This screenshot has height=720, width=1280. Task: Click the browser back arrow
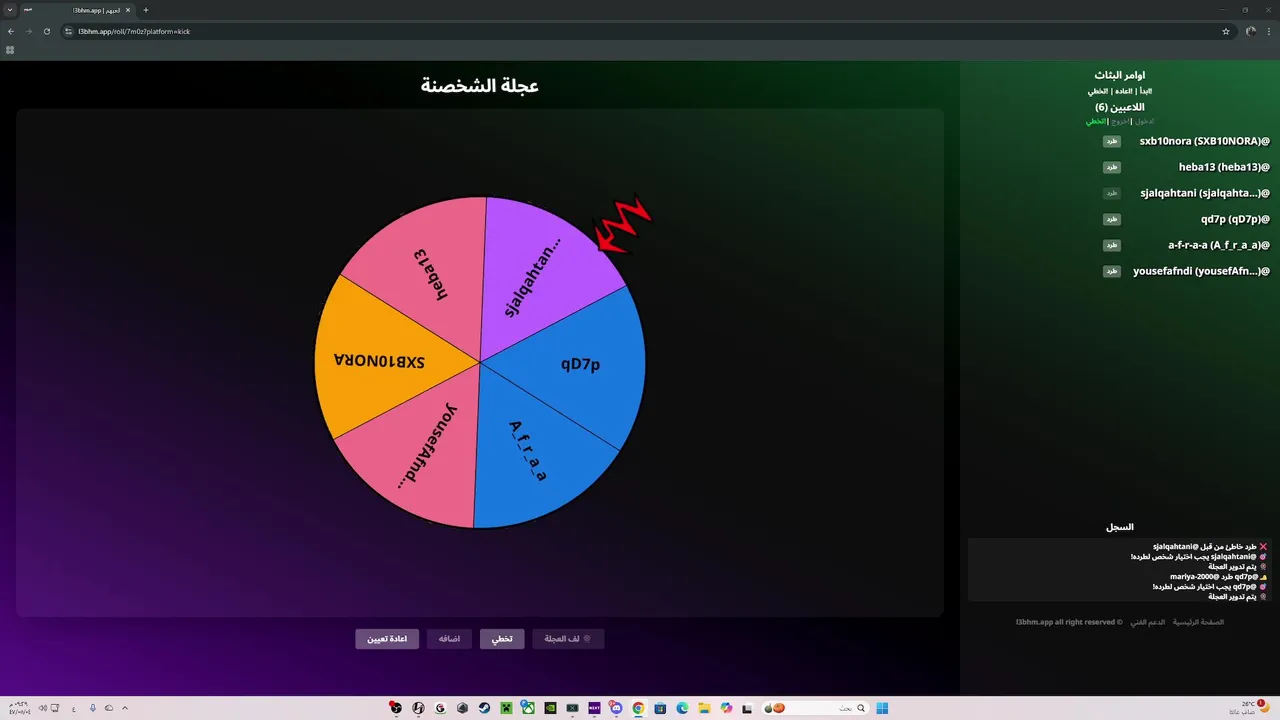coord(11,31)
